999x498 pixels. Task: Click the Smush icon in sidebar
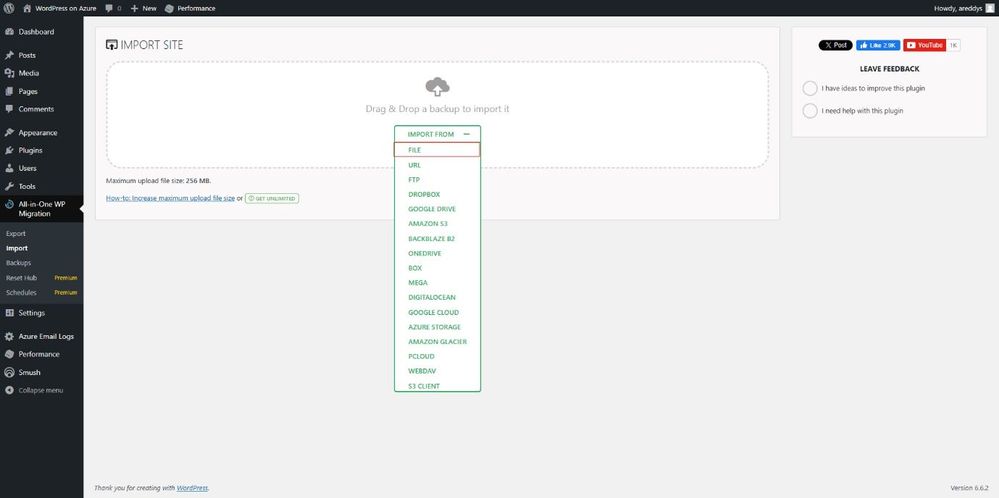[9, 373]
